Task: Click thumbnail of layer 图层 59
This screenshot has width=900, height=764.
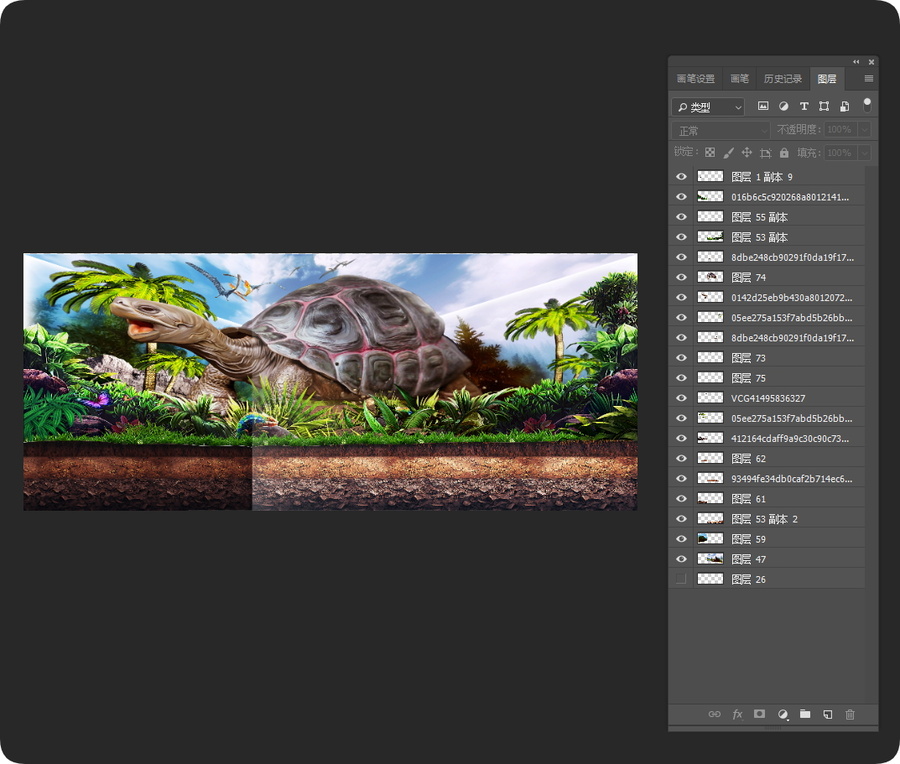Action: 710,538
